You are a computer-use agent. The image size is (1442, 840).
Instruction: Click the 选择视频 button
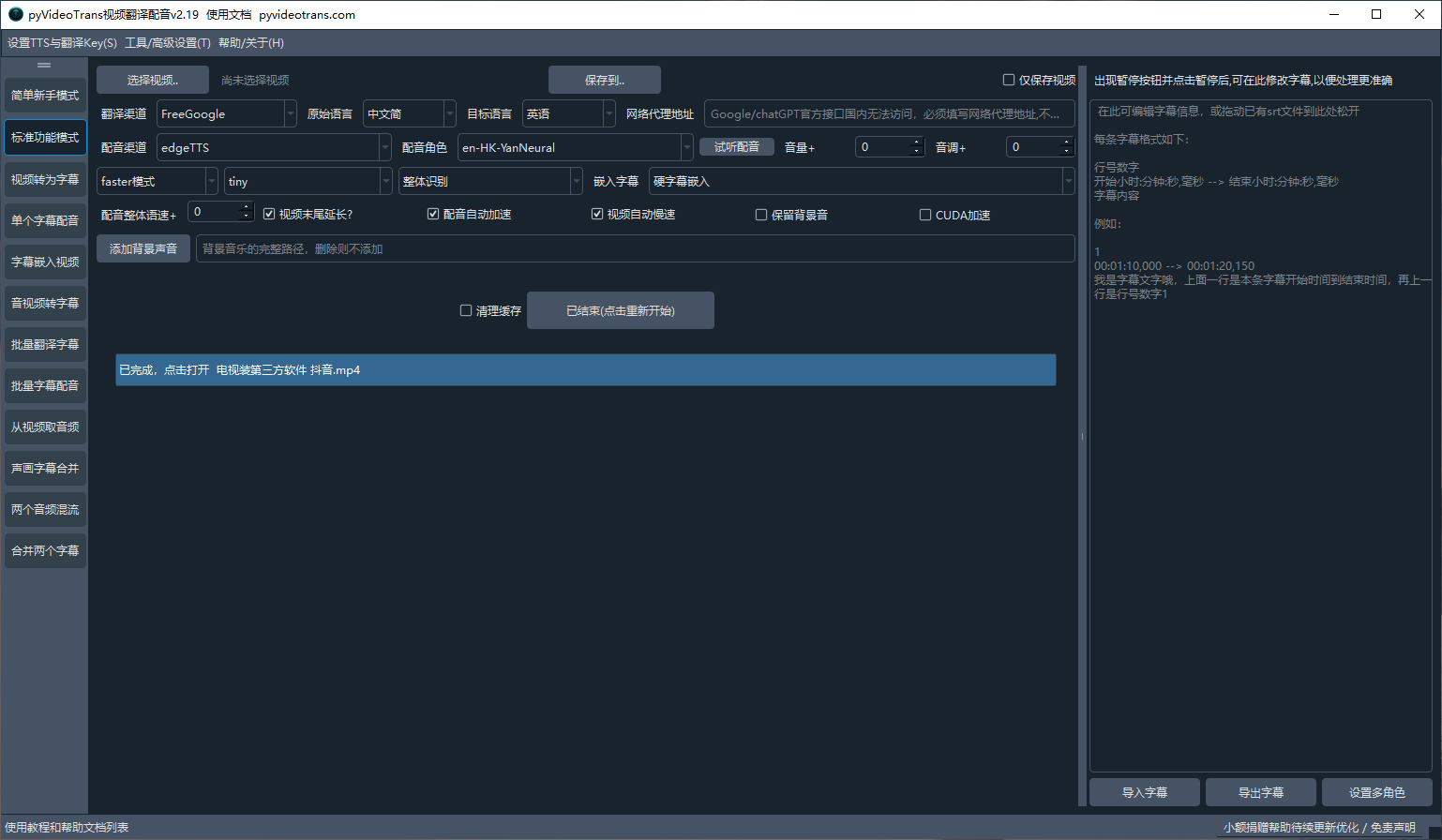(x=153, y=81)
